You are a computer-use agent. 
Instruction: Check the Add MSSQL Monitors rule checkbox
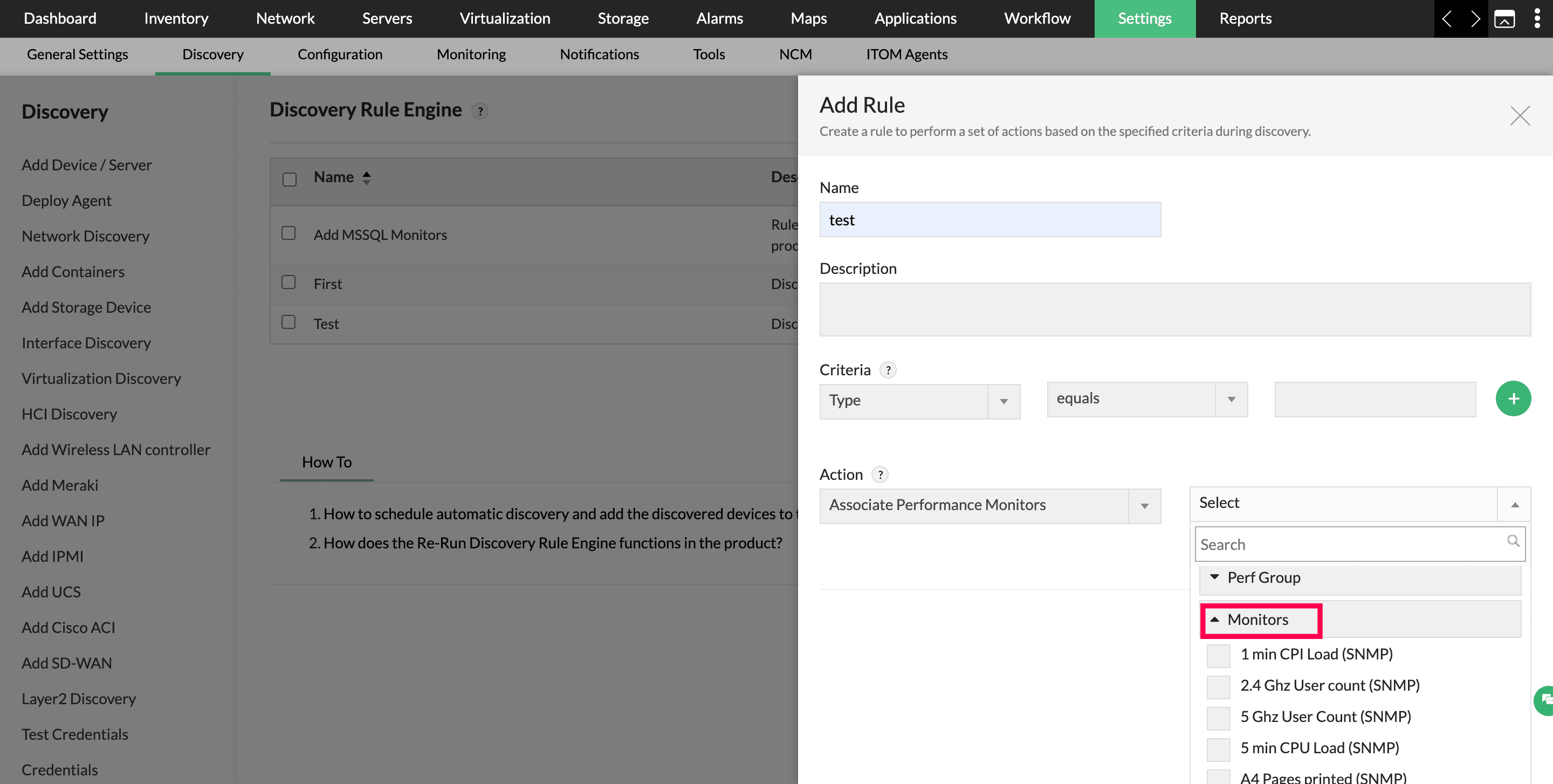289,233
